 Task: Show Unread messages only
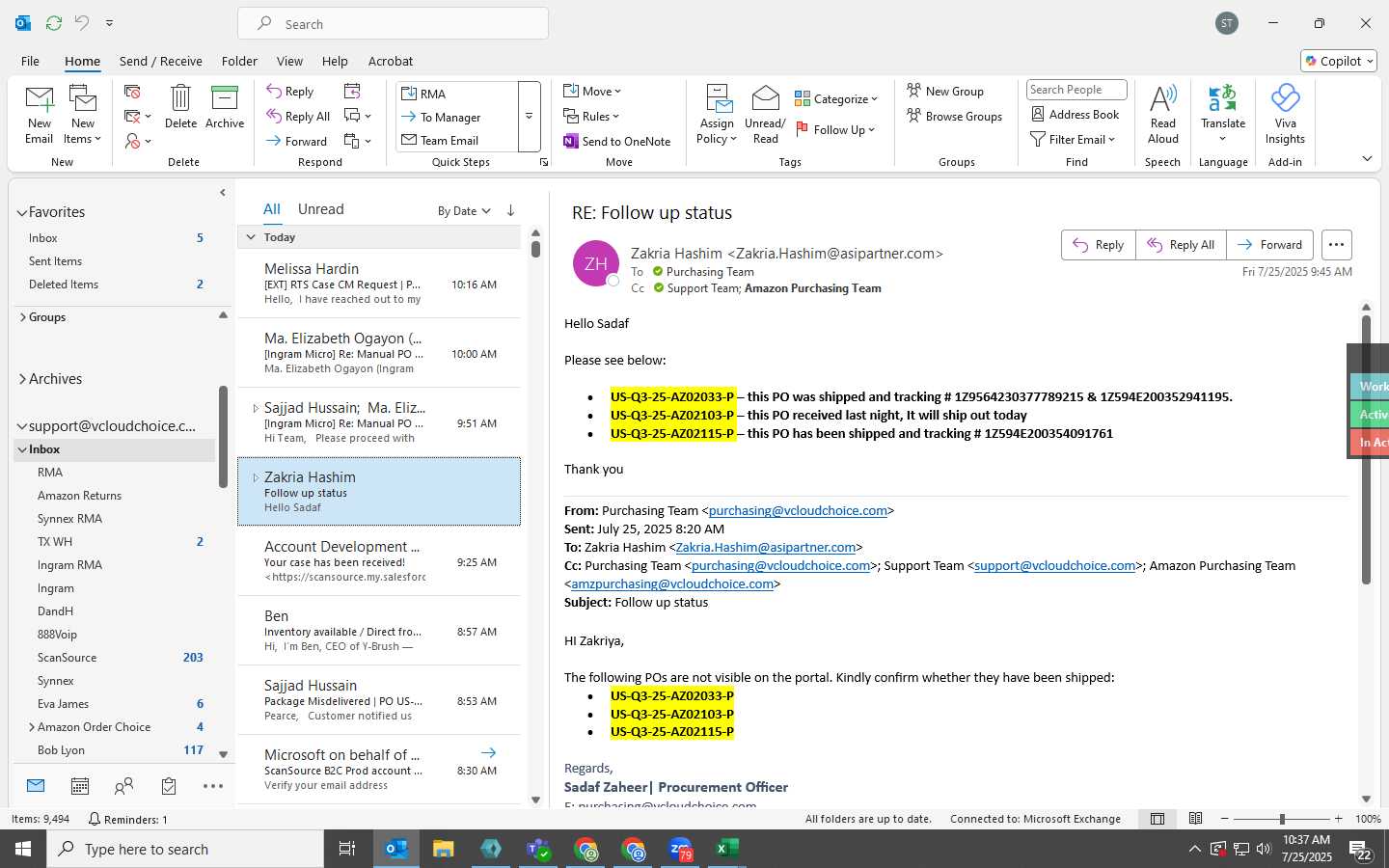[x=320, y=209]
